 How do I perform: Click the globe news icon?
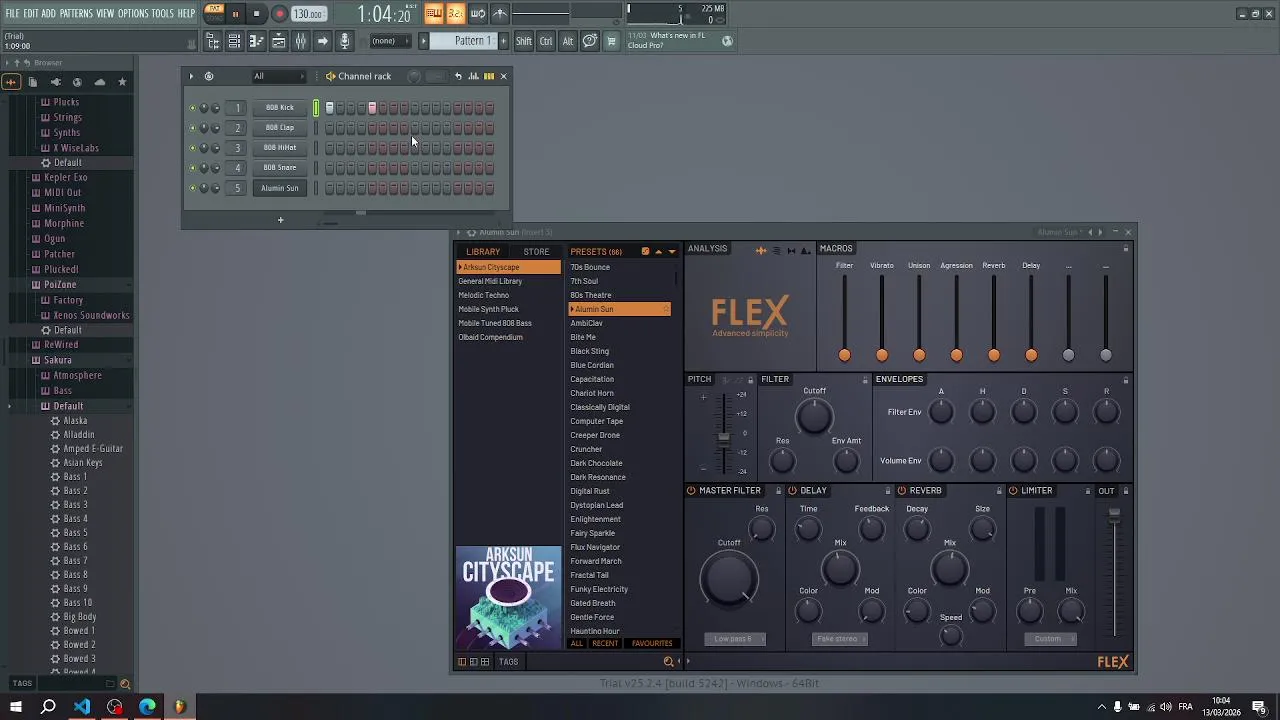tap(727, 41)
